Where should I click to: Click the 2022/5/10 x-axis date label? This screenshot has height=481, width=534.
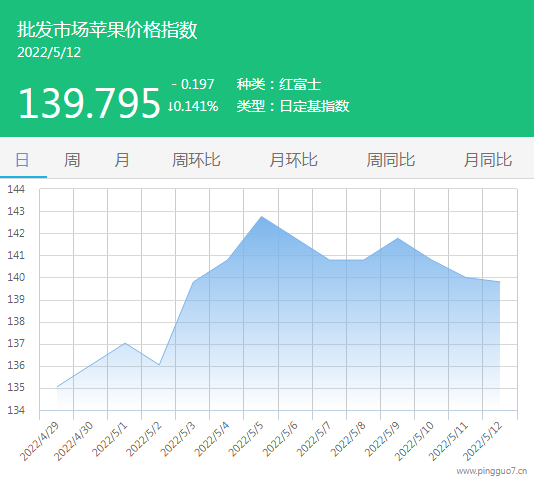pyautogui.click(x=414, y=441)
